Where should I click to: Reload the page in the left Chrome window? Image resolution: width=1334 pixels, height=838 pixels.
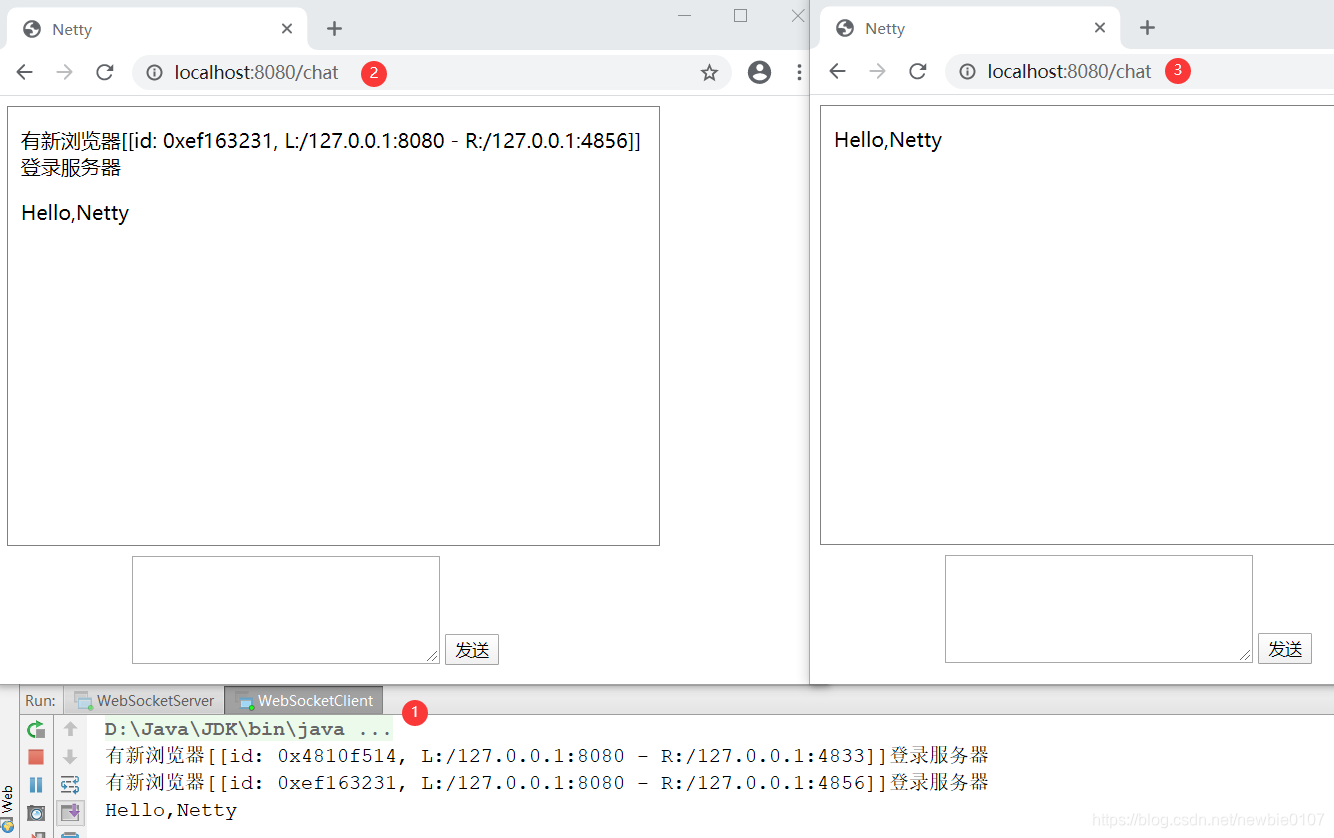point(104,72)
